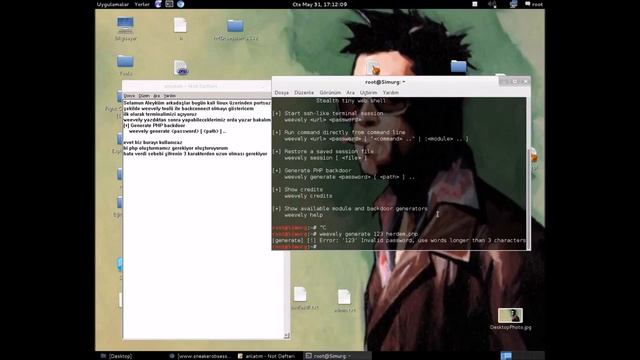The width and height of the screenshot is (640, 360).
Task: Click the 'Selamun Aleyküm arkadaşlar' line in notepad
Action: tap(197, 103)
